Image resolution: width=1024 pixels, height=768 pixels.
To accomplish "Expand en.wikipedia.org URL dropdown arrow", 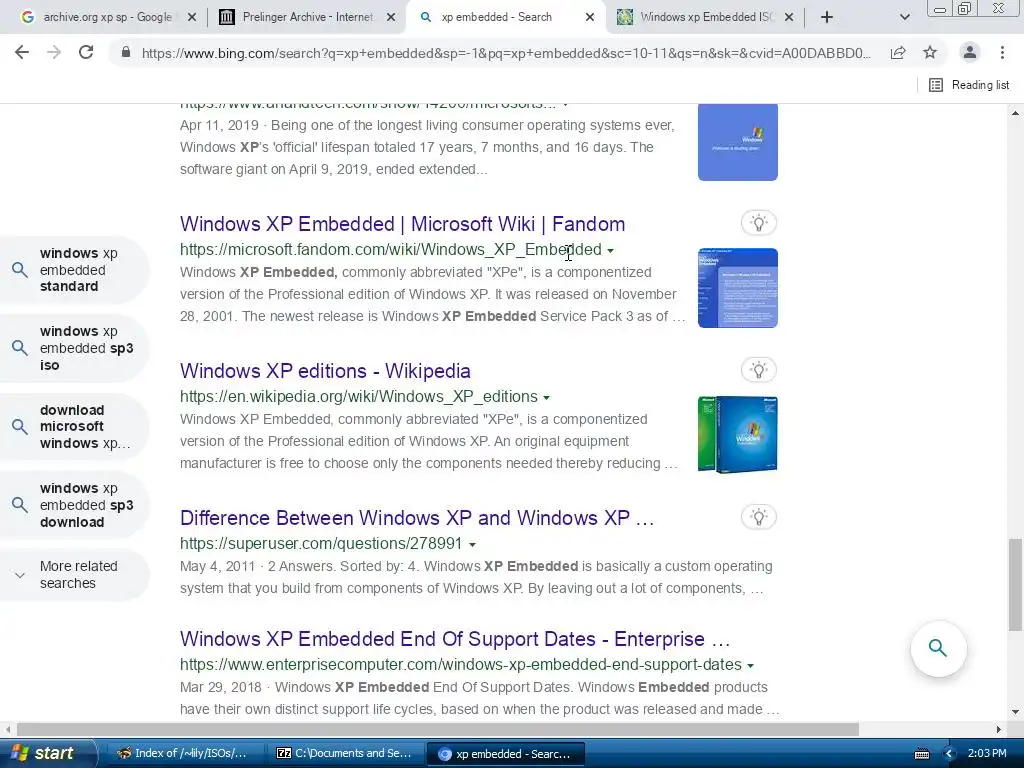I will point(547,398).
